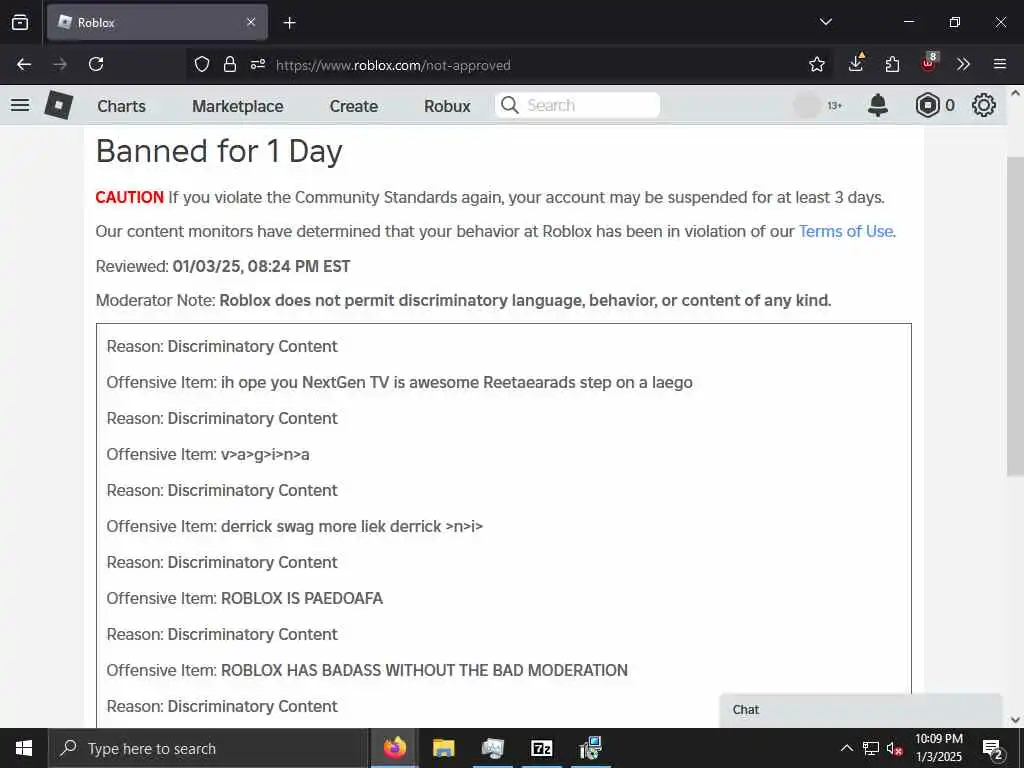Click offensive item ROBLOX IS PAEDOAFA
This screenshot has height=768, width=1024.
[x=302, y=598]
